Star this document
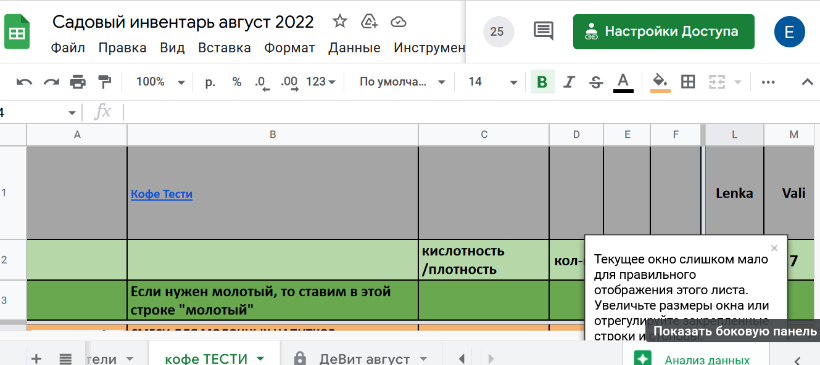This screenshot has width=820, height=365. point(340,21)
